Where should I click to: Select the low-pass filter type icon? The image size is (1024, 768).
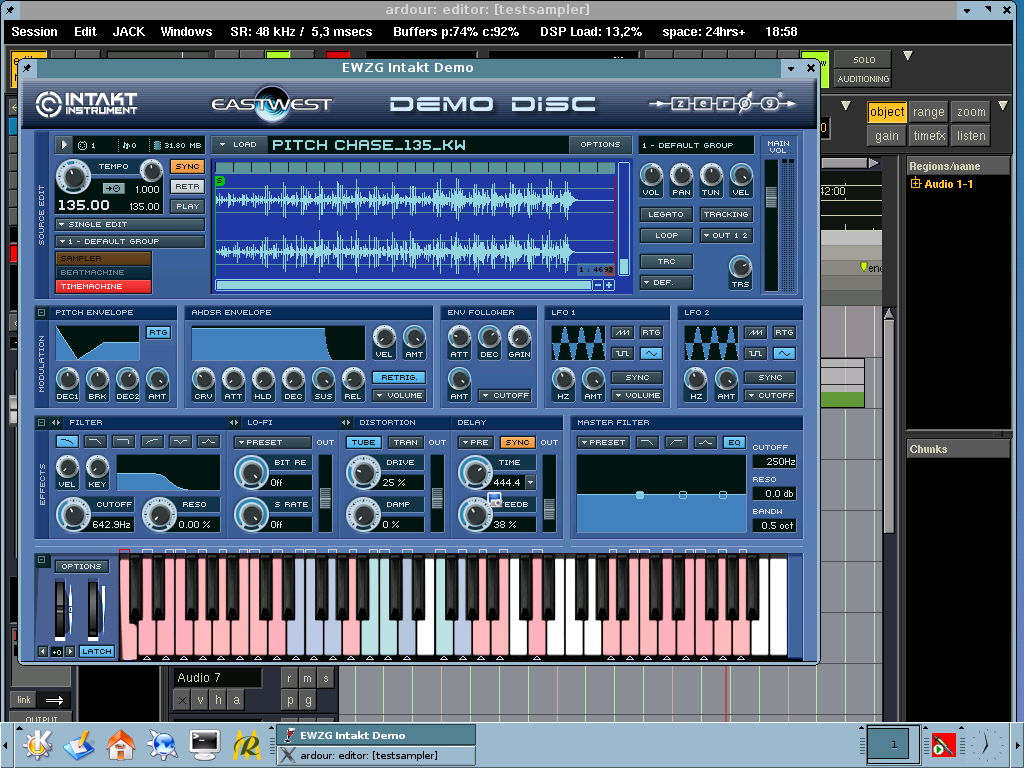coord(68,441)
